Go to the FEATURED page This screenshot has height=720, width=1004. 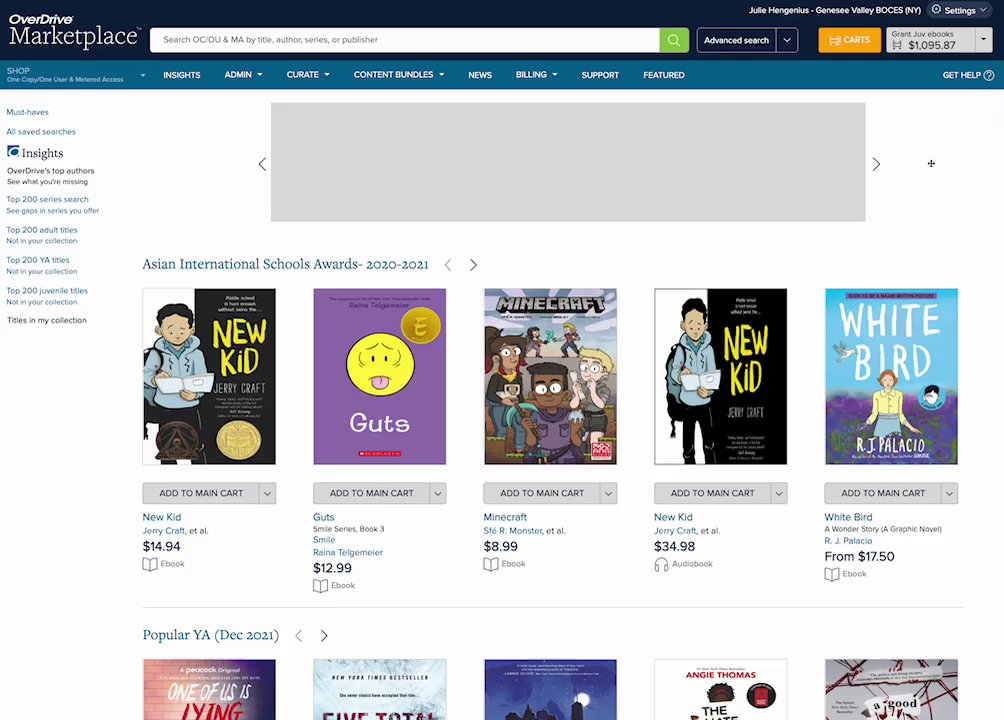664,75
